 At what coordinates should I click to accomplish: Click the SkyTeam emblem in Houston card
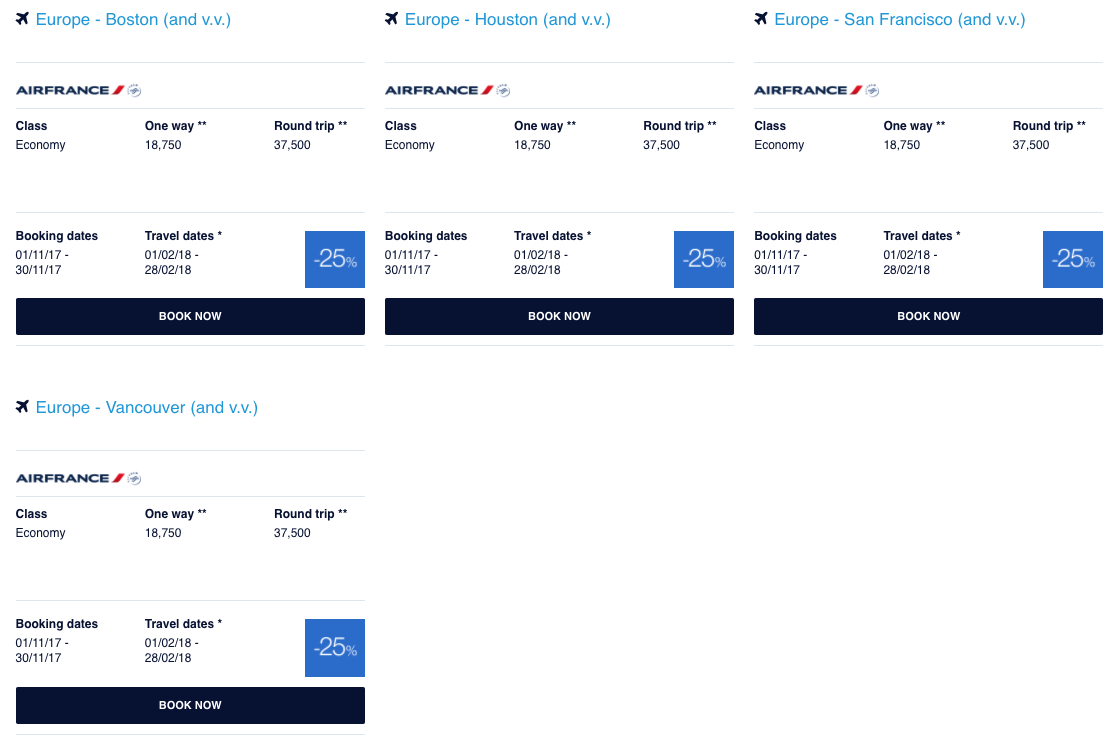click(x=503, y=91)
